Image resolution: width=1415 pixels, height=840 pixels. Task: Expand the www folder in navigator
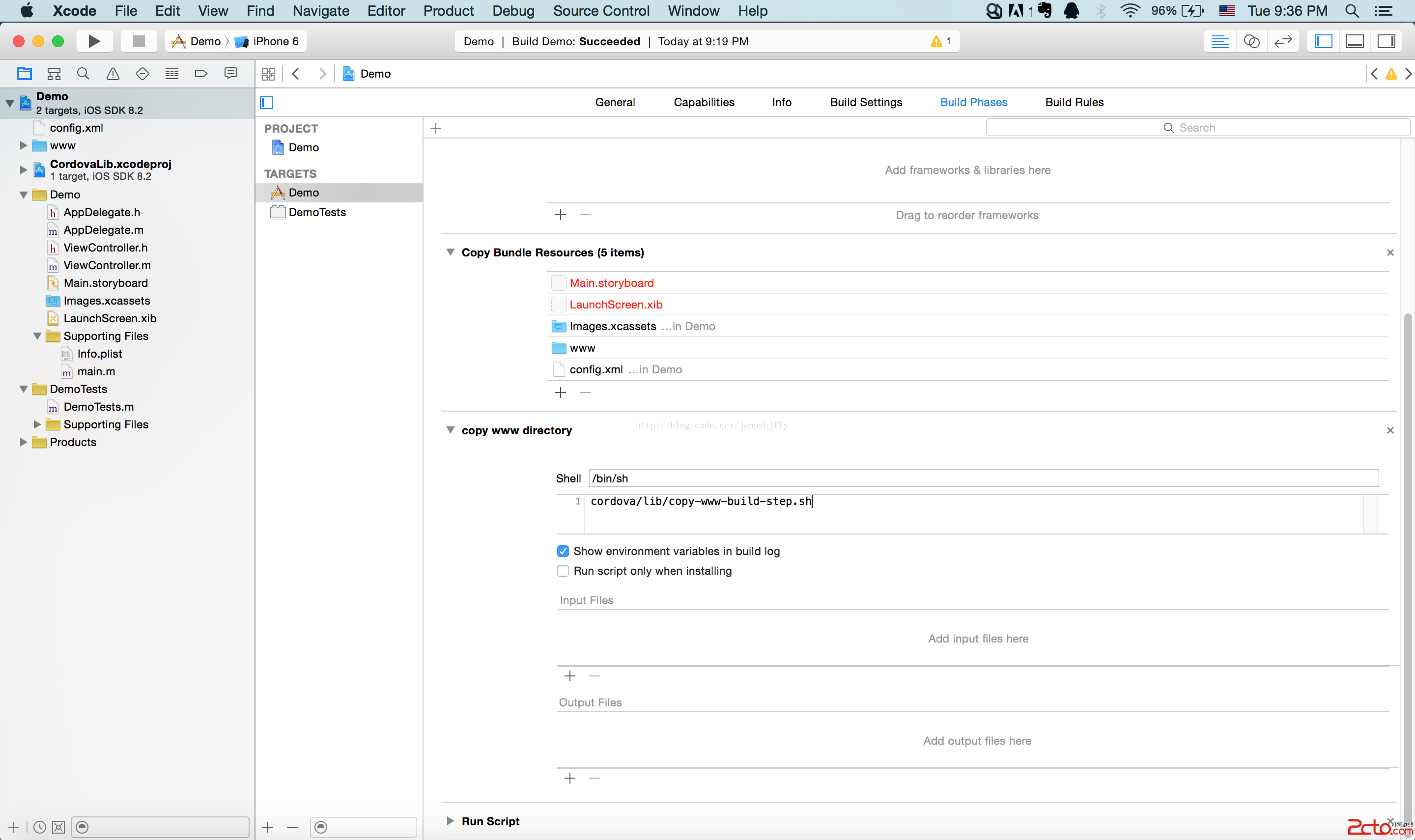pos(23,145)
